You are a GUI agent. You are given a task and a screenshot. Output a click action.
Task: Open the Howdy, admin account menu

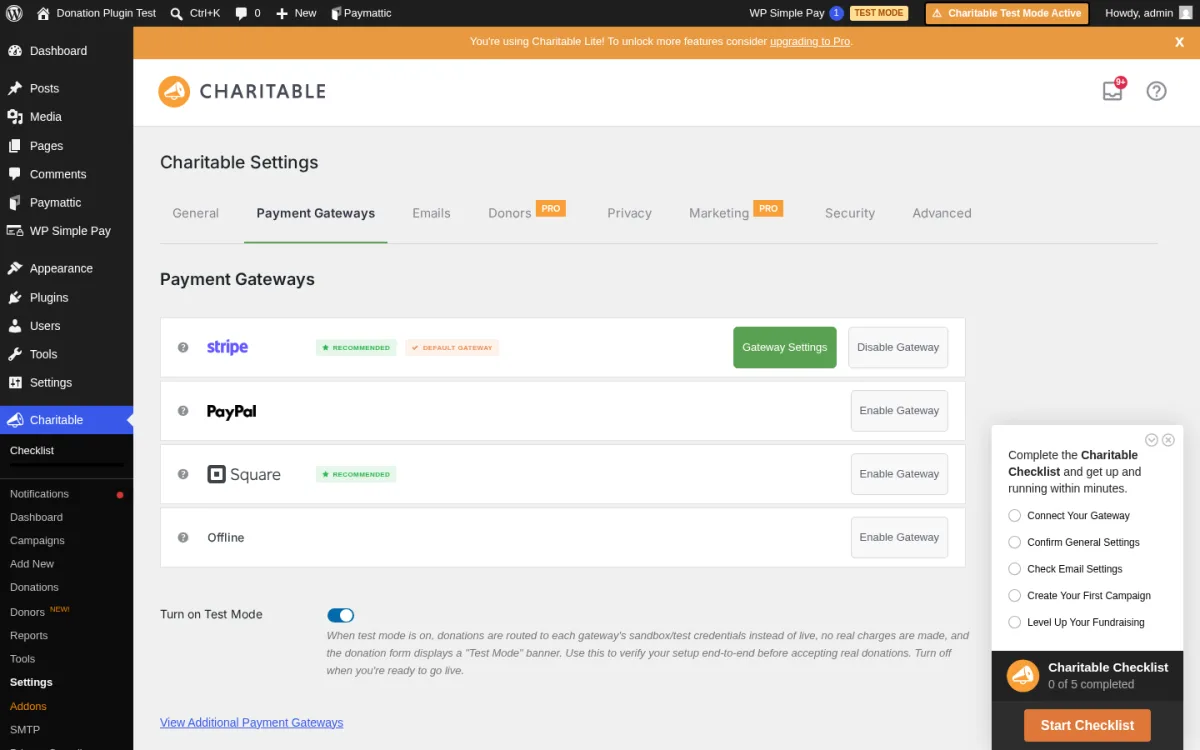[1148, 13]
